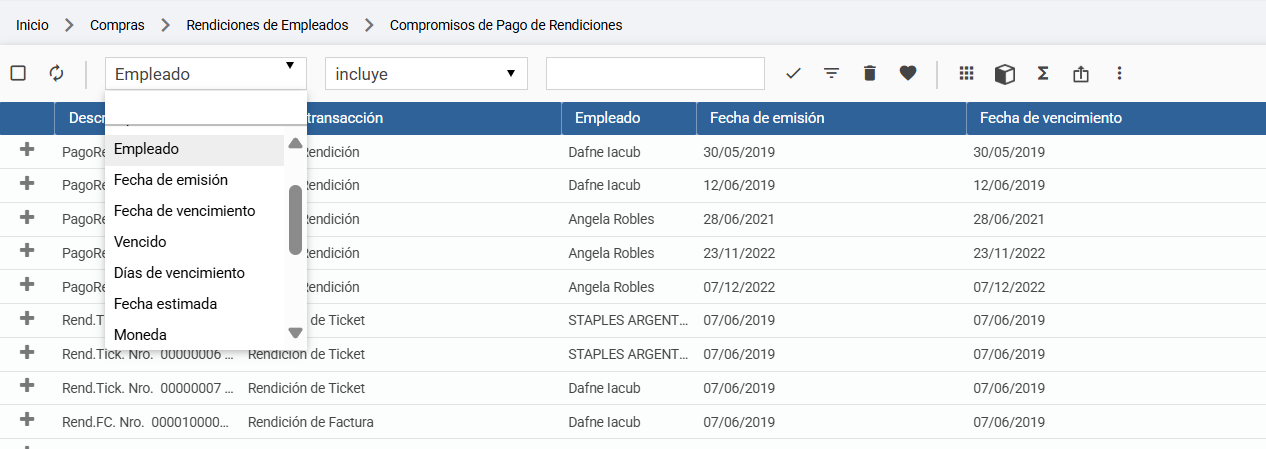Viewport: 1266px width, 449px height.
Task: Expand the first PagoRe row plus icon
Action: (x=27, y=150)
